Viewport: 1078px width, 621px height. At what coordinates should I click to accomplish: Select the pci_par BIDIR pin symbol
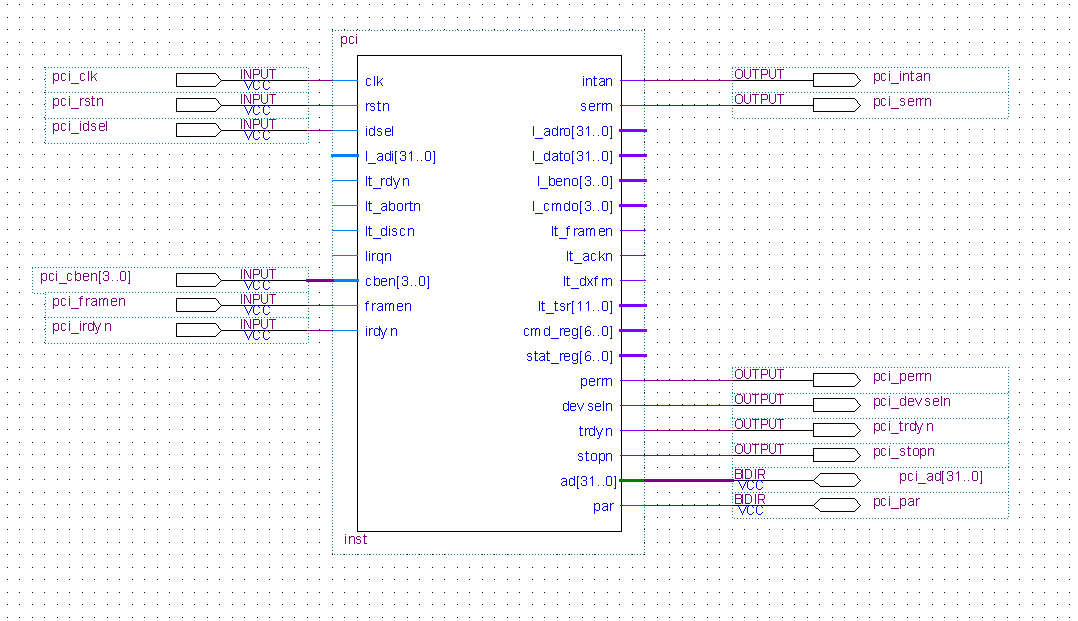pos(836,504)
